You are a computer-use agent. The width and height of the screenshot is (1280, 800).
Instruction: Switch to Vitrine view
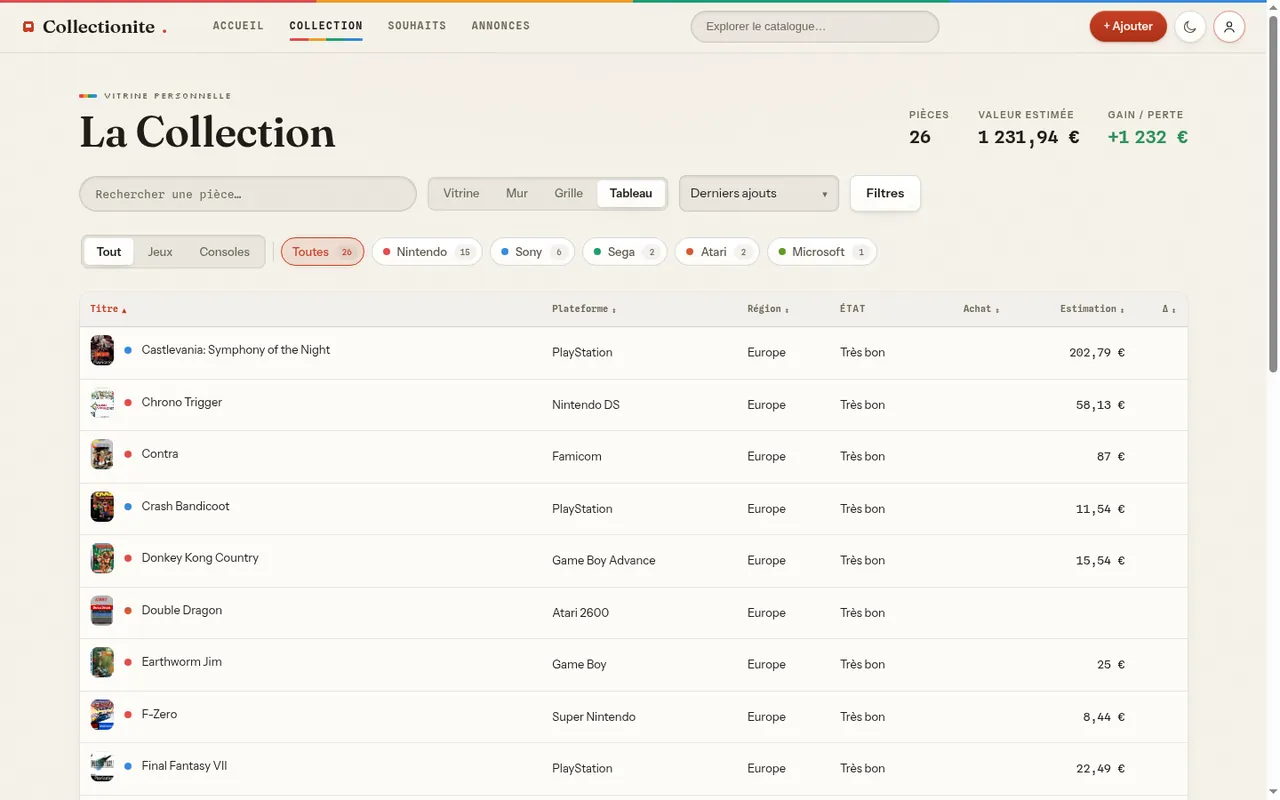(x=461, y=194)
